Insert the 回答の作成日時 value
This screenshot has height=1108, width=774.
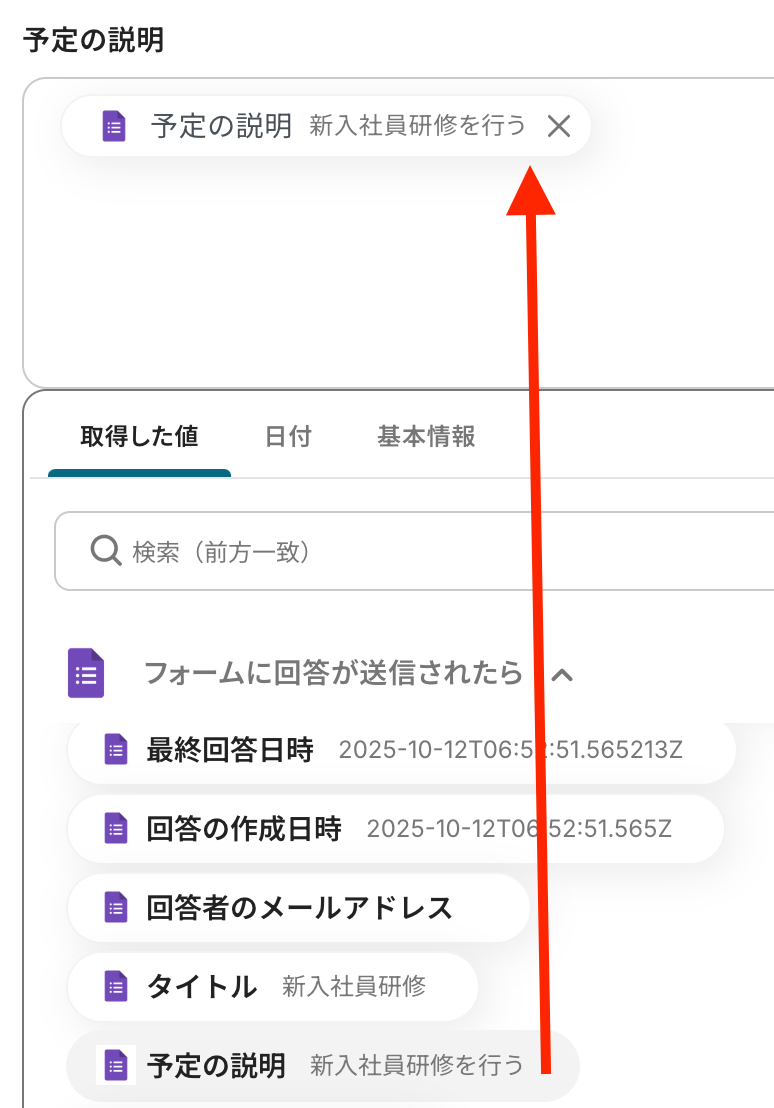coord(396,829)
